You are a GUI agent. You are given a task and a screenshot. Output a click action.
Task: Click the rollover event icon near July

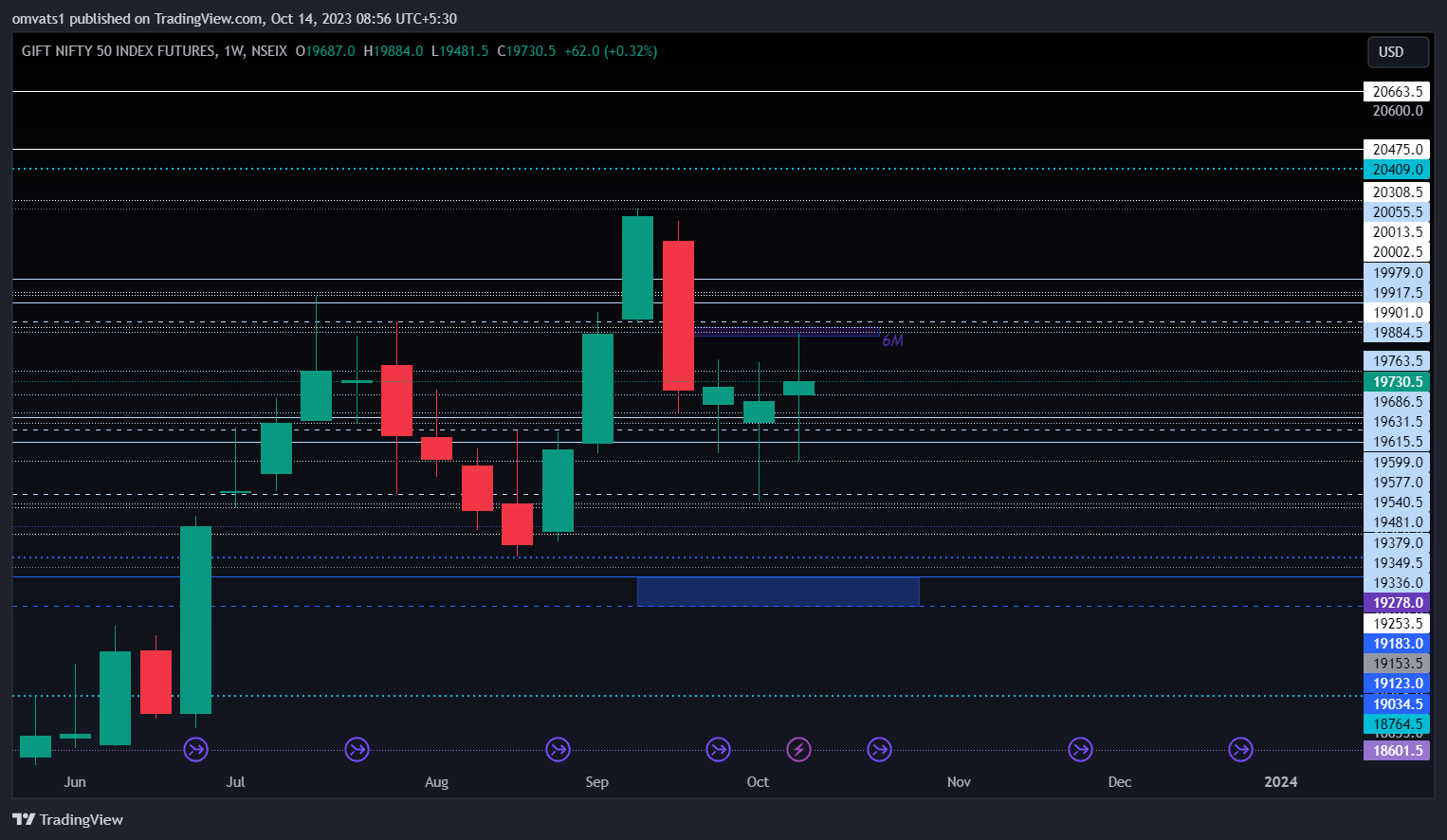click(x=195, y=750)
